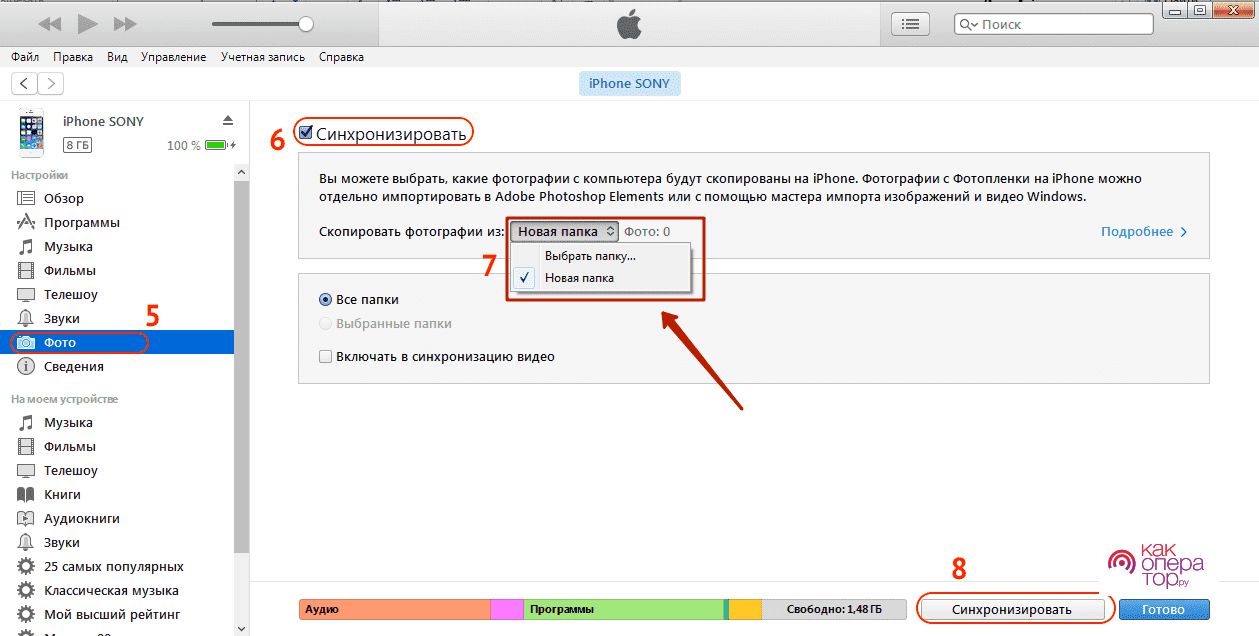Viewport: 1259px width, 636px height.
Task: Open the Новая папка source dropdown
Action: pyautogui.click(x=564, y=231)
